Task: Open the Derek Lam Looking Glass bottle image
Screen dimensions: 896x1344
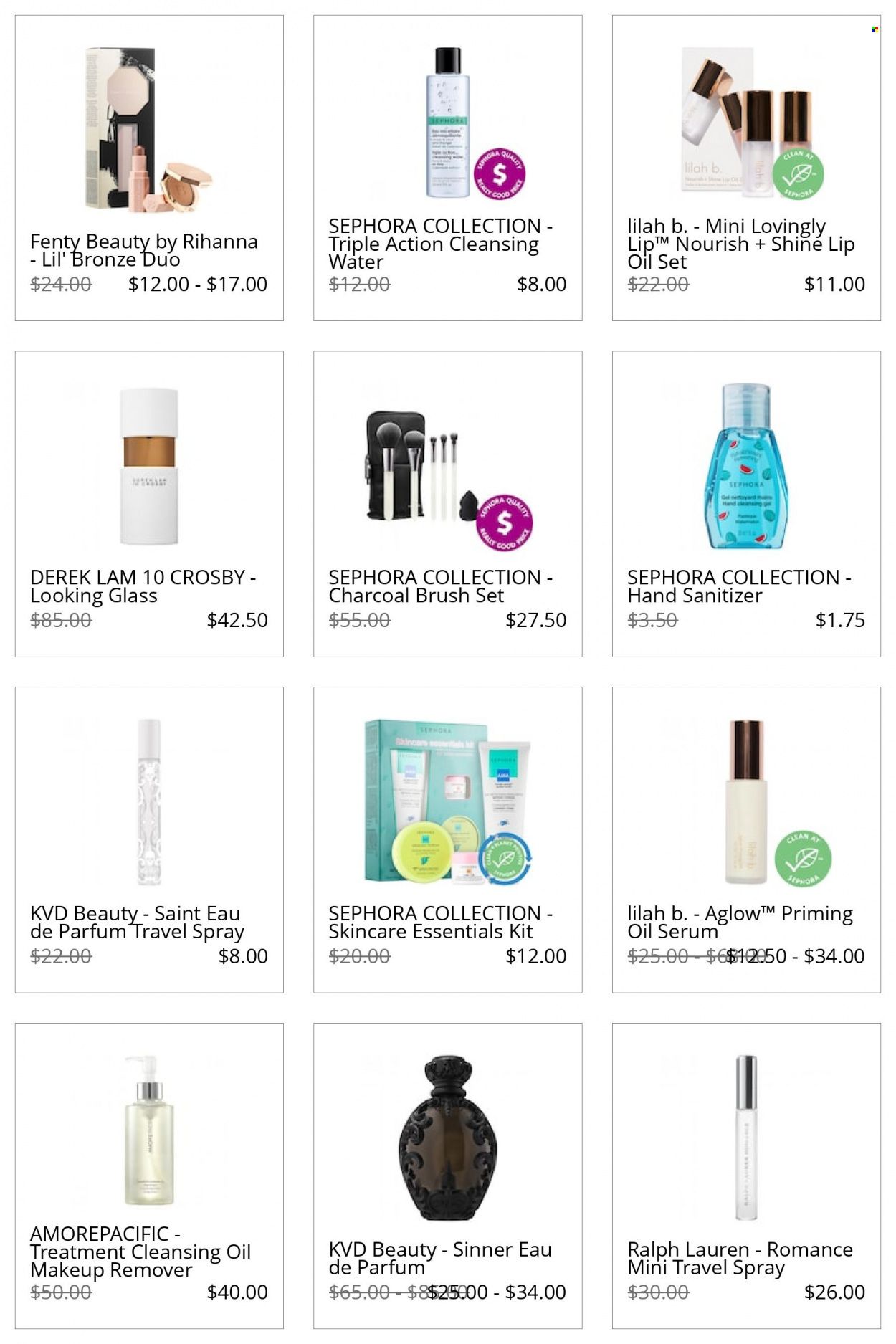Action: [149, 466]
